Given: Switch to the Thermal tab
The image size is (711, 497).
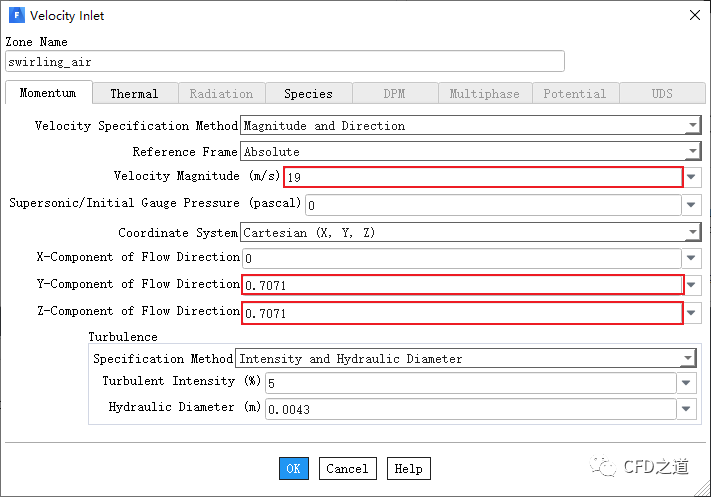Looking at the screenshot, I should click(134, 93).
